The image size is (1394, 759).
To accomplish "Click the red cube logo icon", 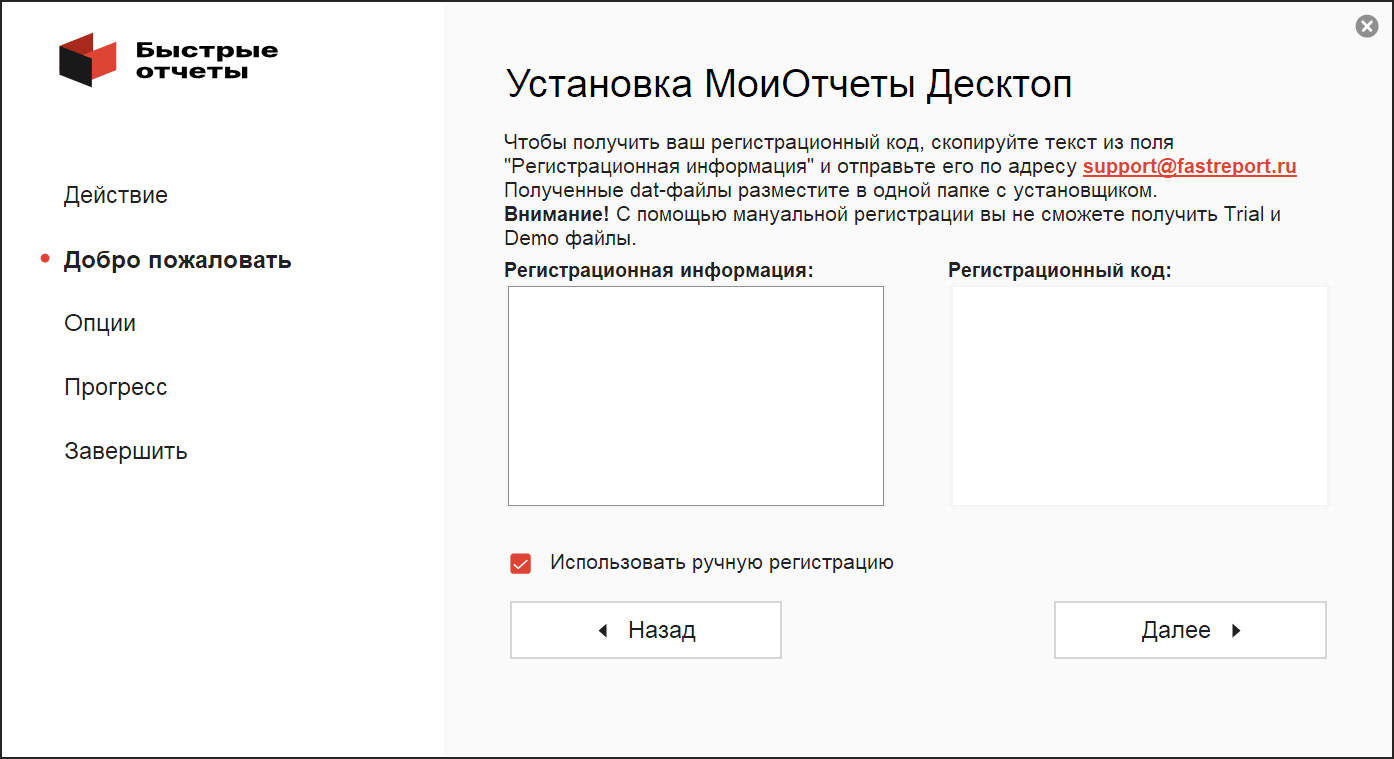I will point(89,59).
